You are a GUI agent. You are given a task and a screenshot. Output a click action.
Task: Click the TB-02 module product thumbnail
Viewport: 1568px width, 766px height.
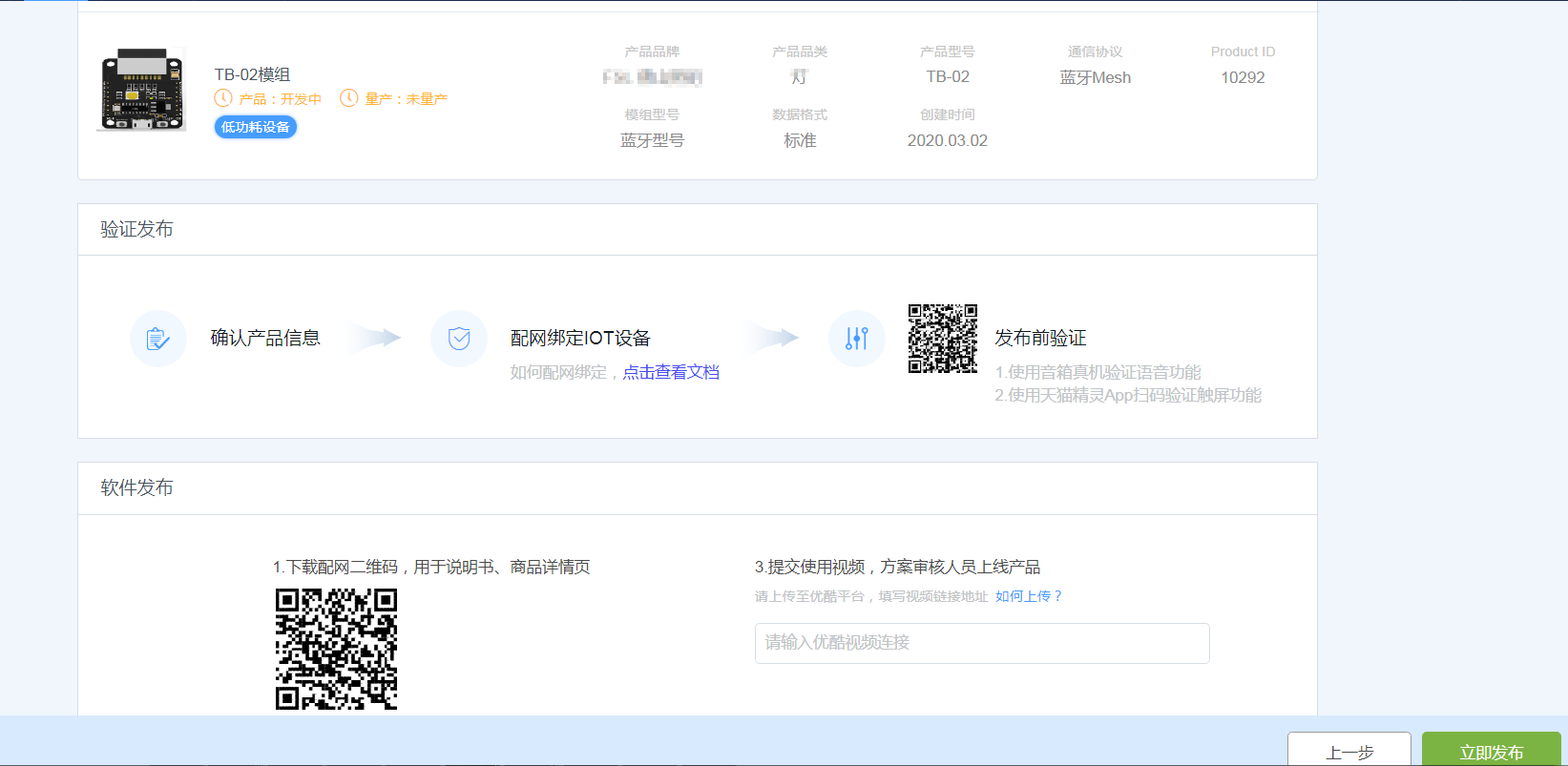click(x=141, y=90)
